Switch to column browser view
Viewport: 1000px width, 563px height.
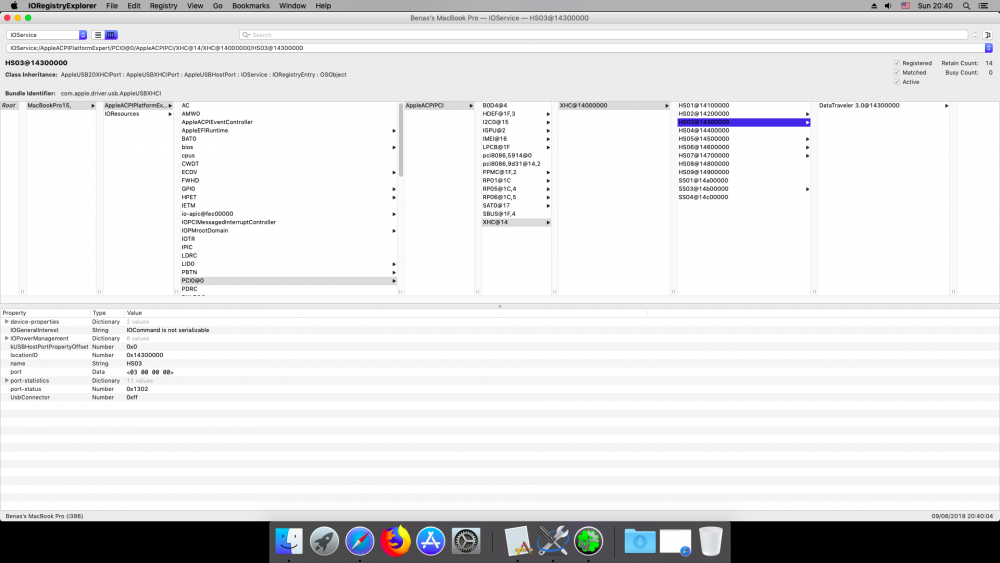(111, 35)
